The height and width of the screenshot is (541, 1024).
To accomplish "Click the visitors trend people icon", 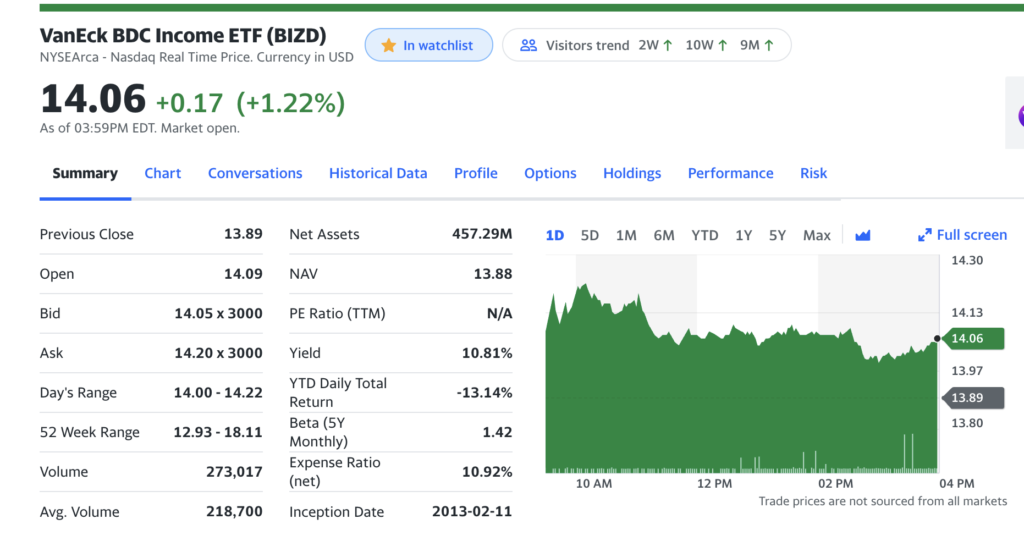I will (528, 45).
